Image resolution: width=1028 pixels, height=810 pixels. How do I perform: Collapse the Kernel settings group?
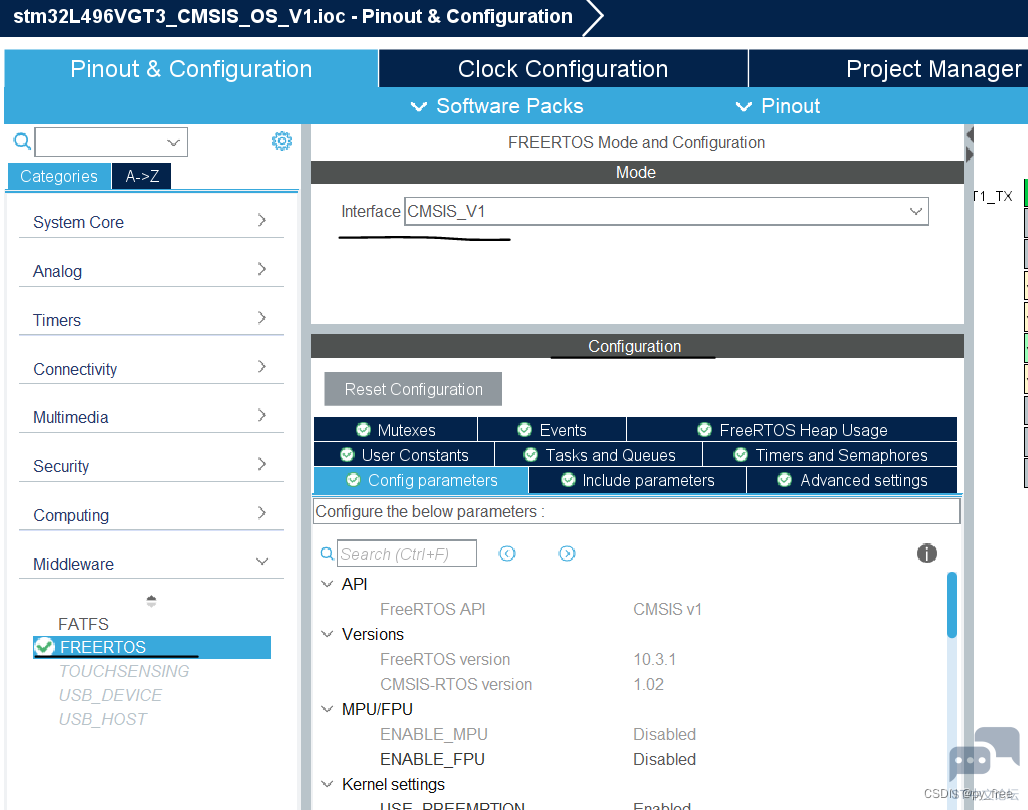(327, 784)
